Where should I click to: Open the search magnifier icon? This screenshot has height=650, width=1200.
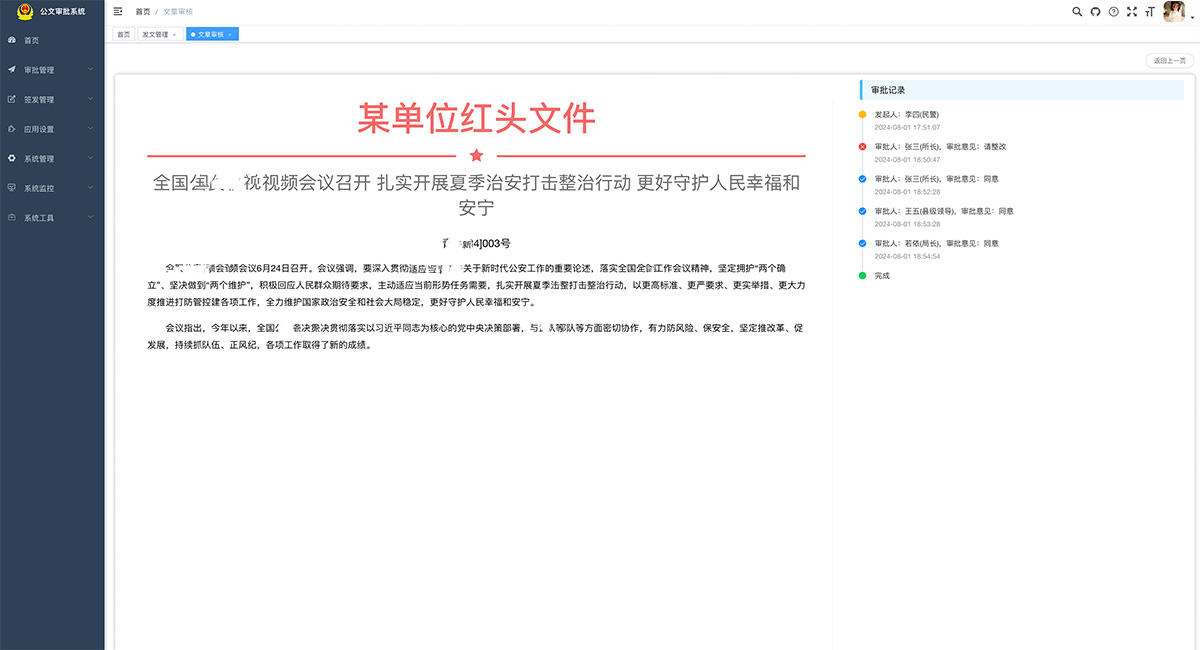1077,12
